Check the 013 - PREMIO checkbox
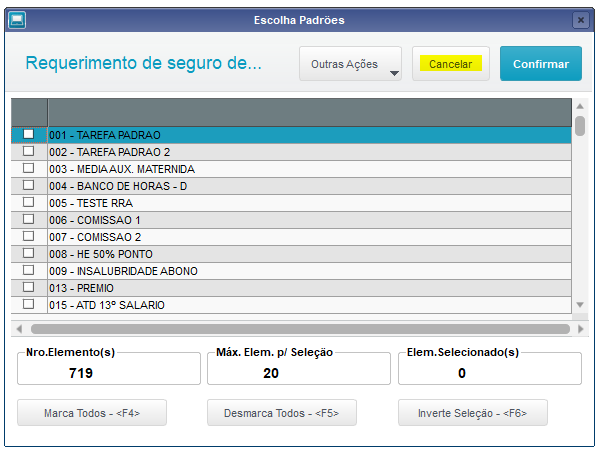The image size is (608, 460). click(x=28, y=287)
